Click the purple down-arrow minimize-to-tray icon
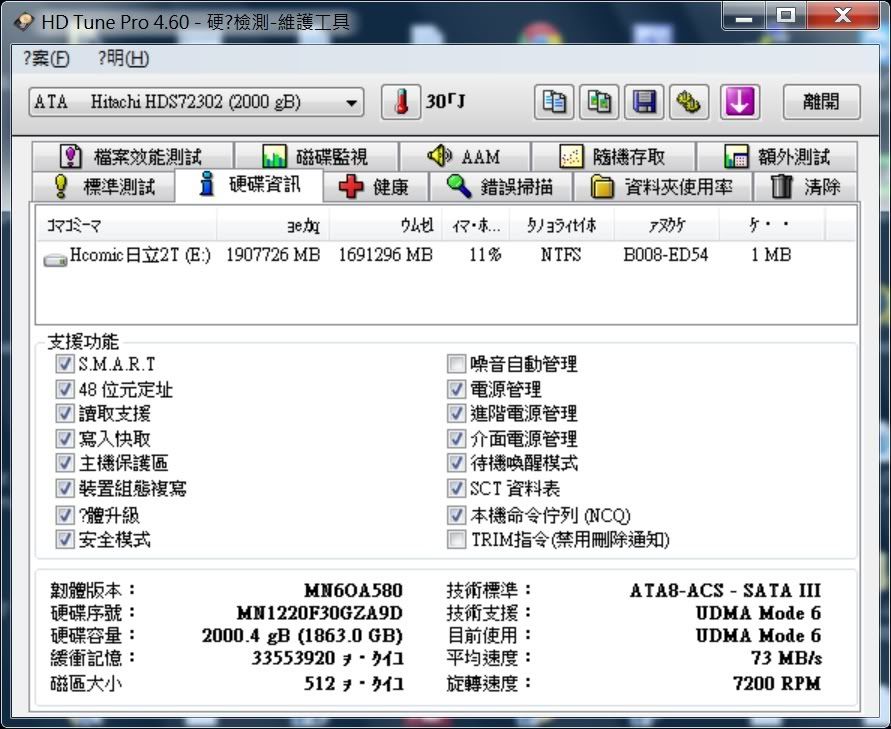The height and width of the screenshot is (729, 891). tap(740, 102)
